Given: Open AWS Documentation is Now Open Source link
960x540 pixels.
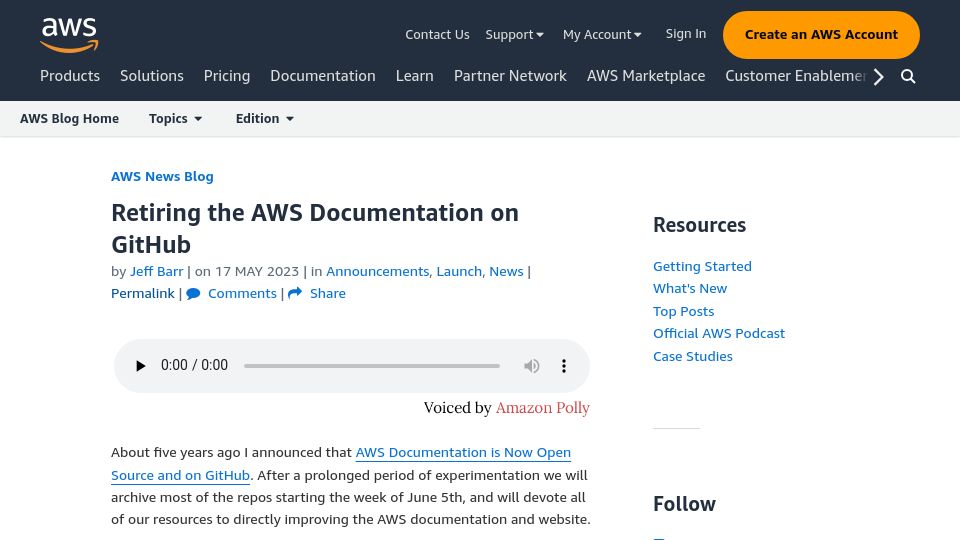Looking at the screenshot, I should coord(340,463).
